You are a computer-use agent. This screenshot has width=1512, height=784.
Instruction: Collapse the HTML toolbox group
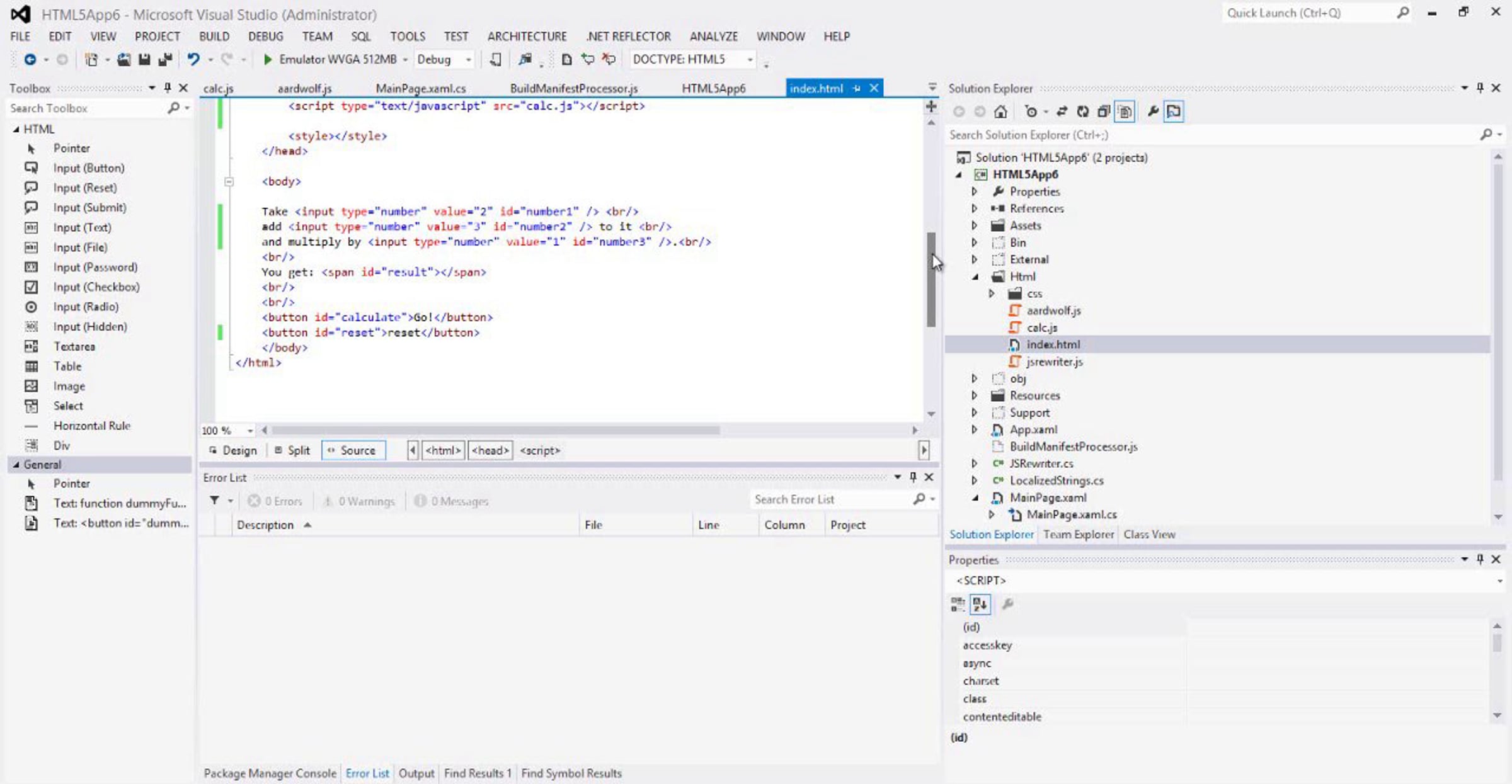click(x=16, y=129)
